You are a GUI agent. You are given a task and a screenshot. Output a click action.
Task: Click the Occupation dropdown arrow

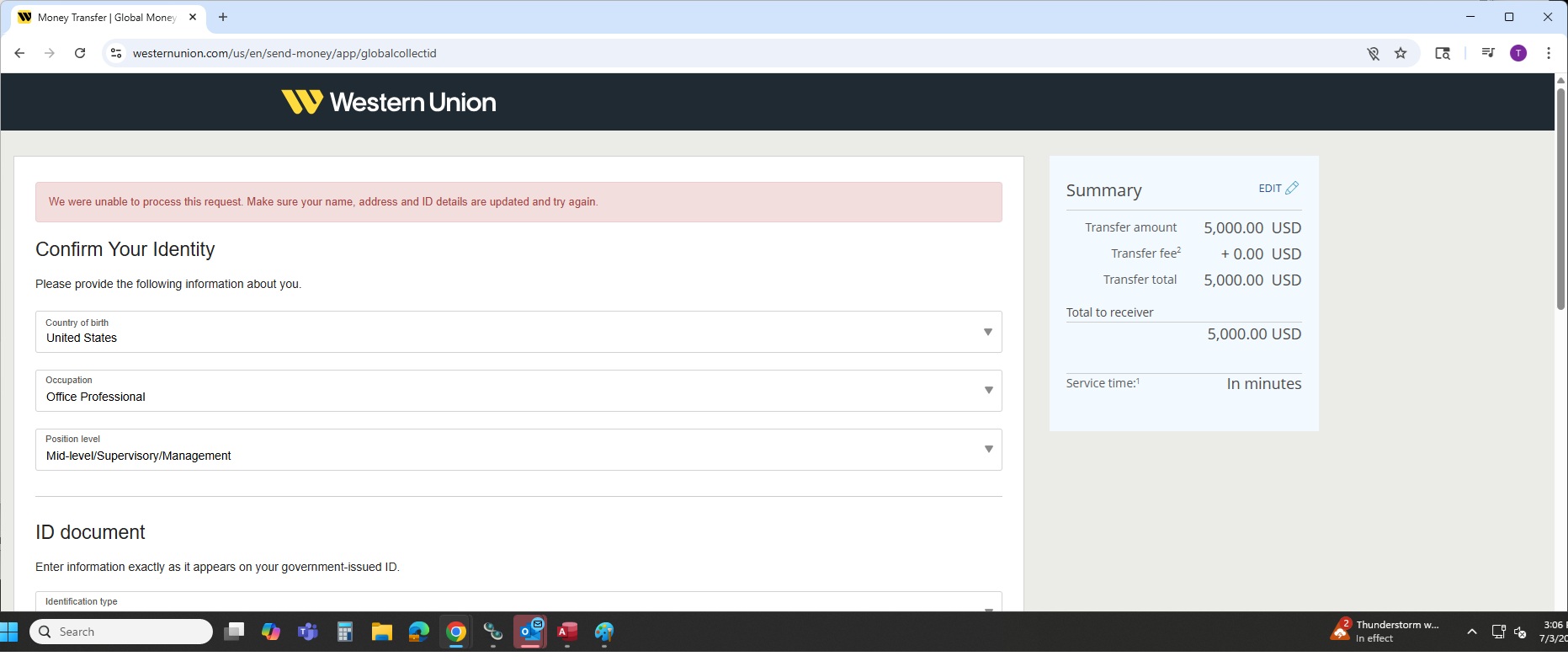click(x=988, y=390)
